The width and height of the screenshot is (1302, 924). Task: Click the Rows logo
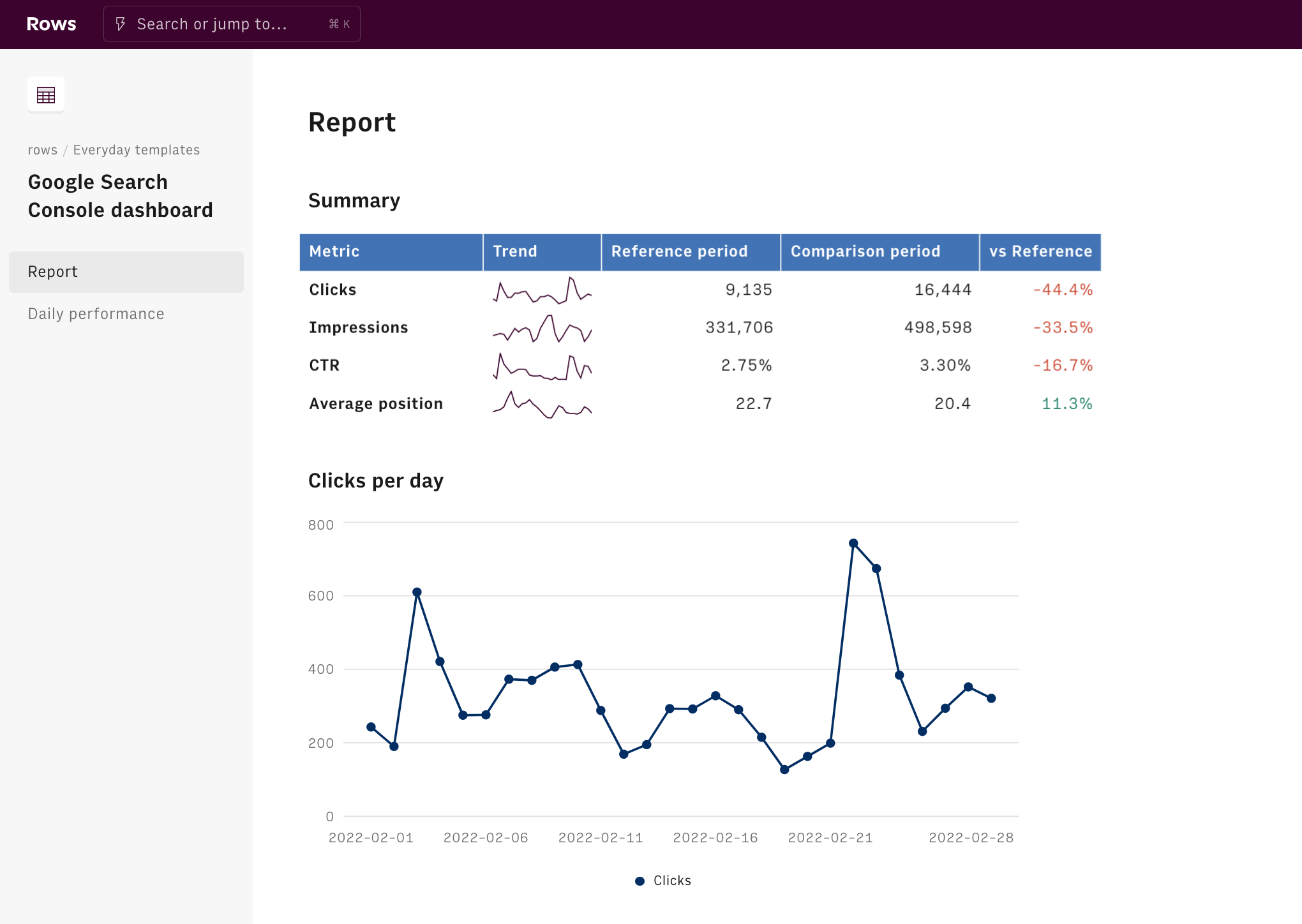click(51, 24)
